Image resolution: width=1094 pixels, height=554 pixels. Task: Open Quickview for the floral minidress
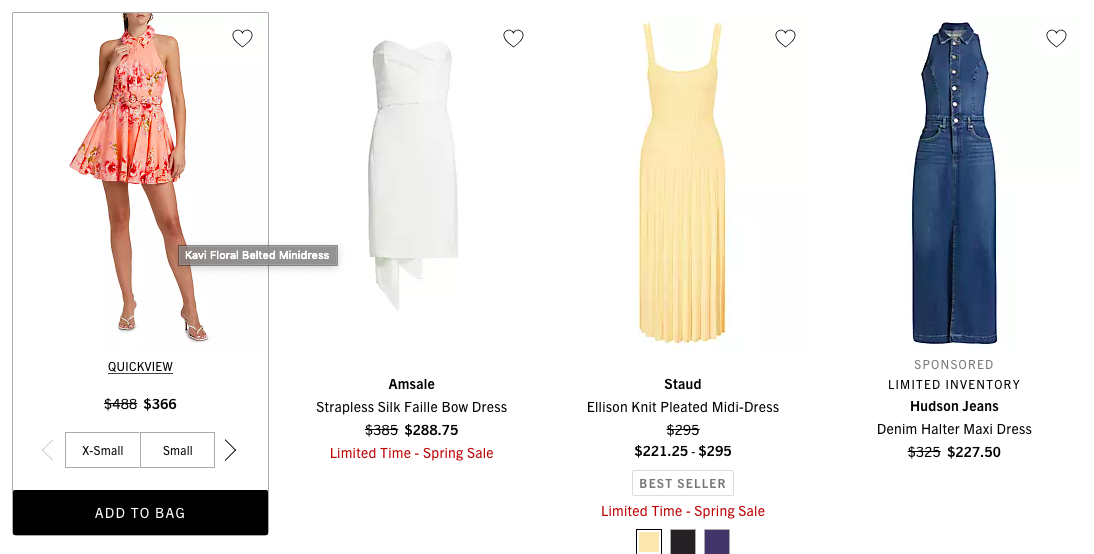(140, 367)
